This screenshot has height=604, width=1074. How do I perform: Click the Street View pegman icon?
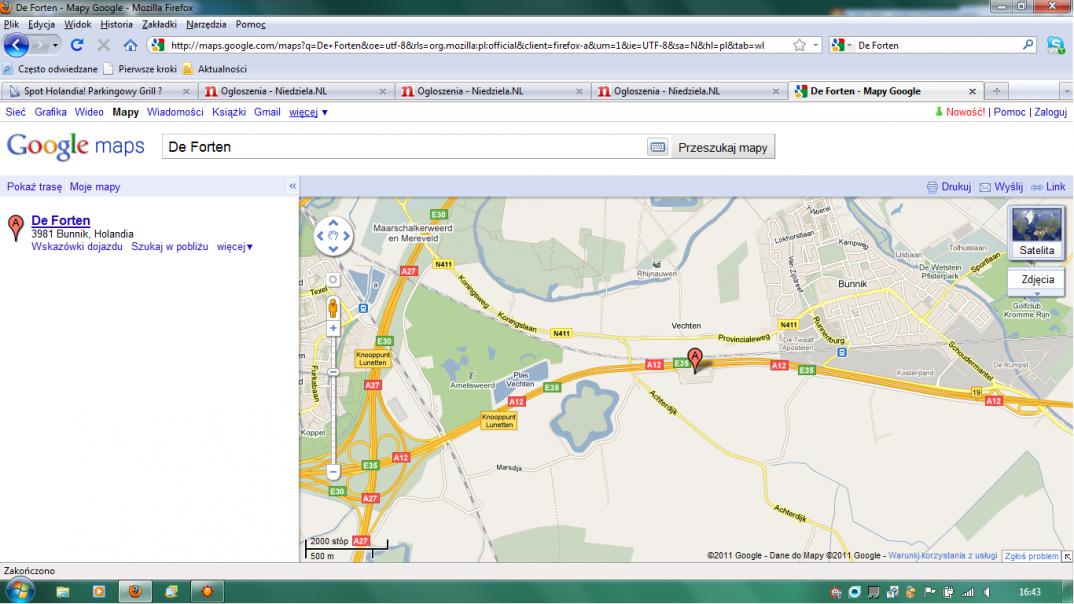[x=333, y=308]
